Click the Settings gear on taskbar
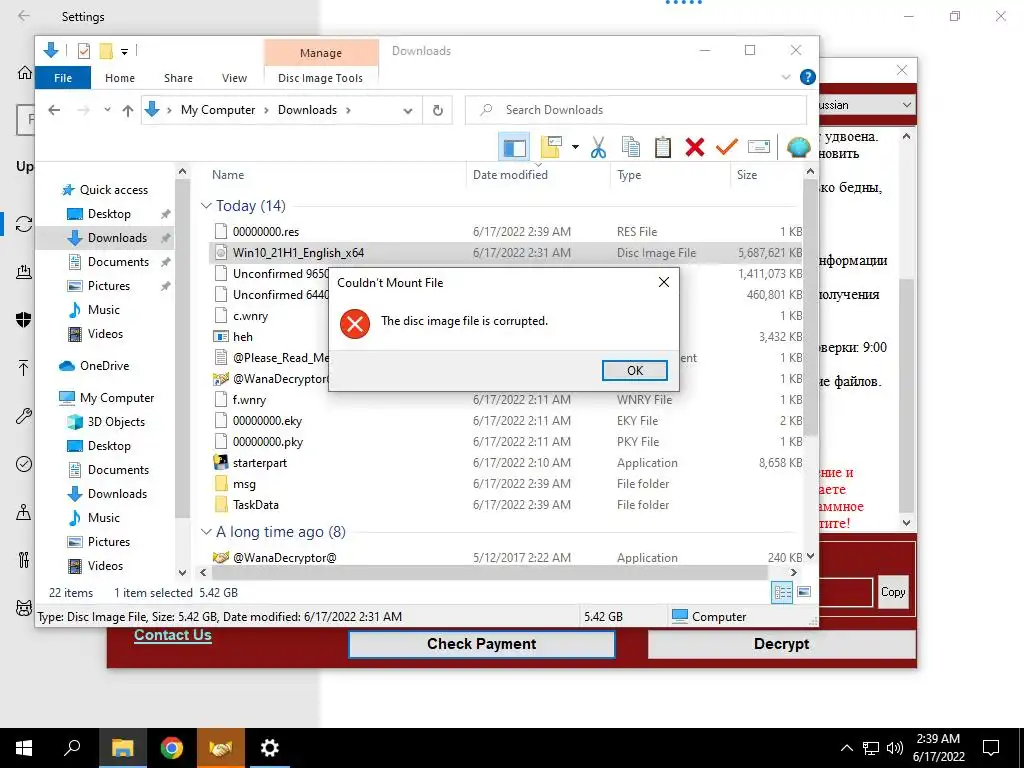The width and height of the screenshot is (1024, 768). [x=270, y=748]
